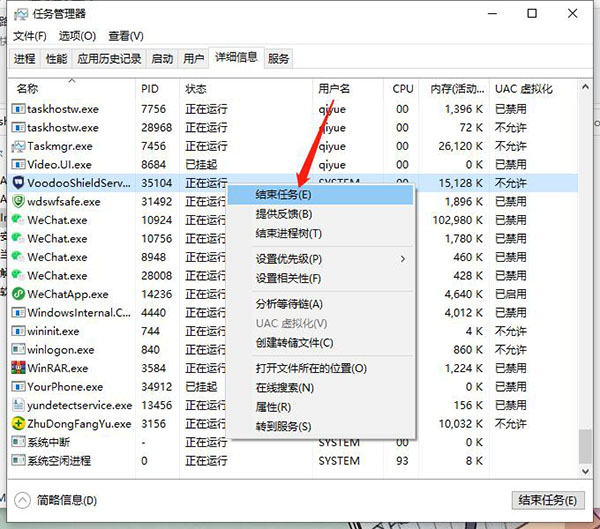
Task: Expand the 设置优先级(P) submenu arrow
Action: (403, 259)
